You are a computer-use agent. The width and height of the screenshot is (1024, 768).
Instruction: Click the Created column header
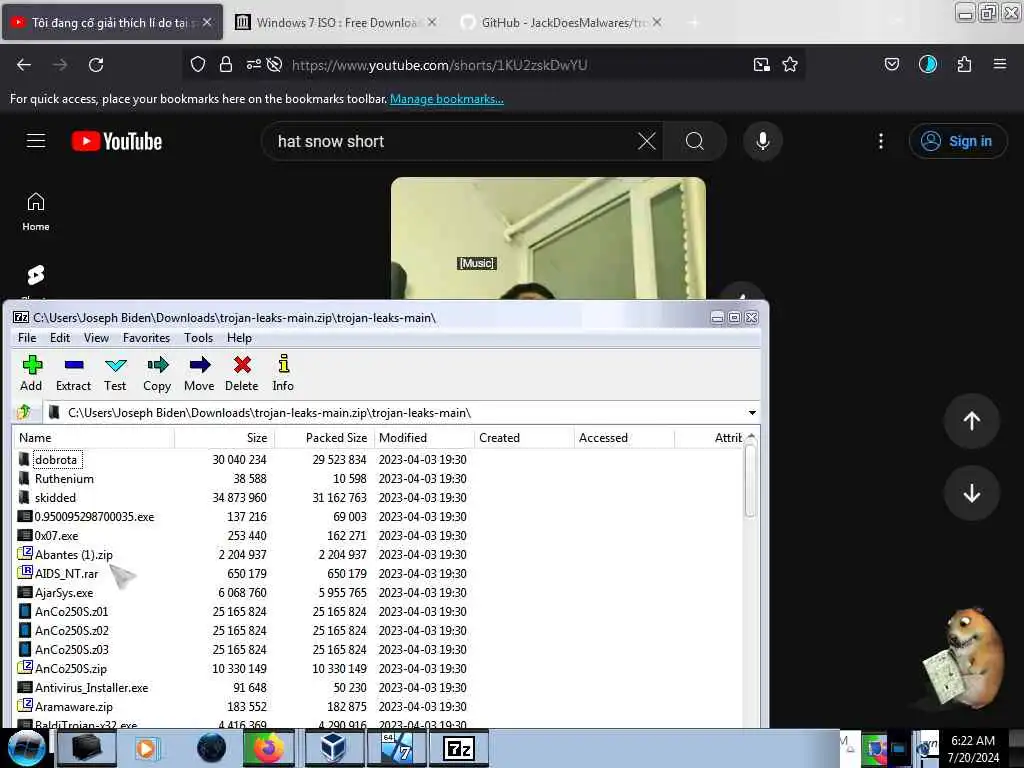tap(524, 438)
